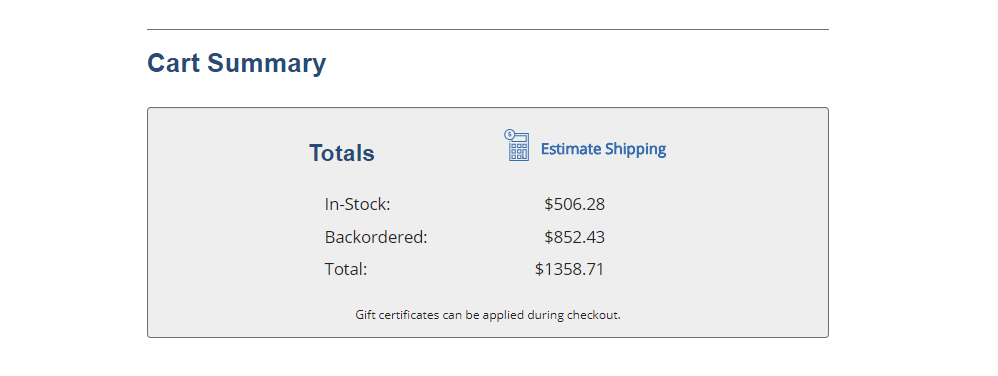
Task: Click the word Estimate in the shipping link
Action: 571,149
